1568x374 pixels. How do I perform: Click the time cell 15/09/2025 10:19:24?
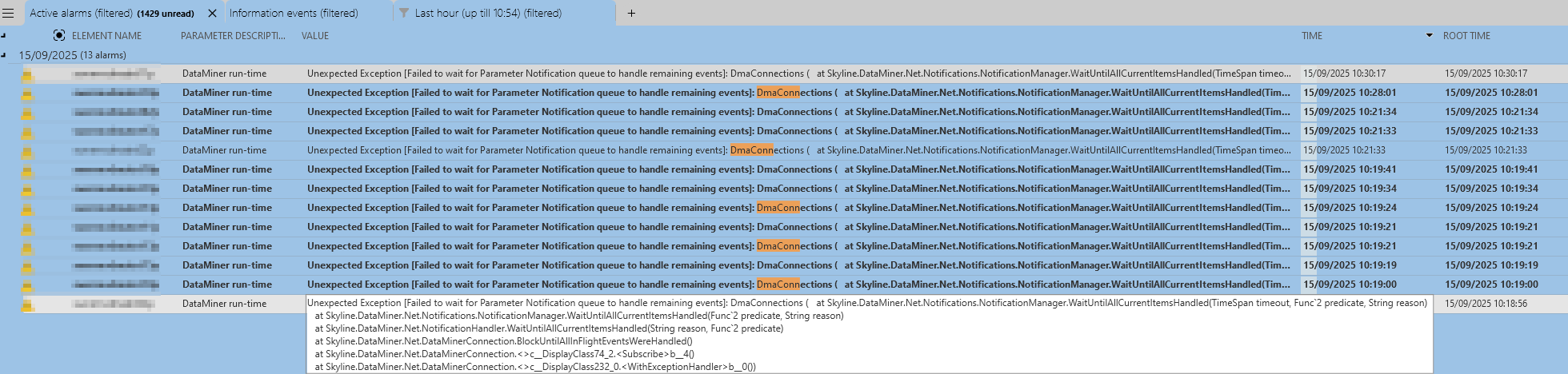(x=1350, y=208)
